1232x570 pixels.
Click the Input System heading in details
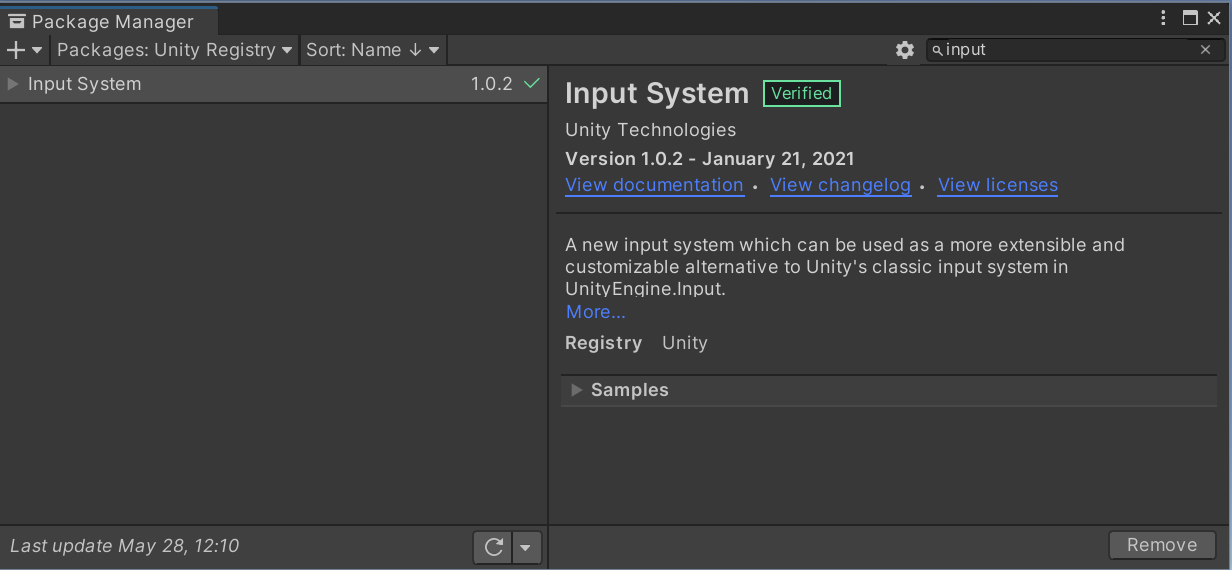tap(657, 93)
